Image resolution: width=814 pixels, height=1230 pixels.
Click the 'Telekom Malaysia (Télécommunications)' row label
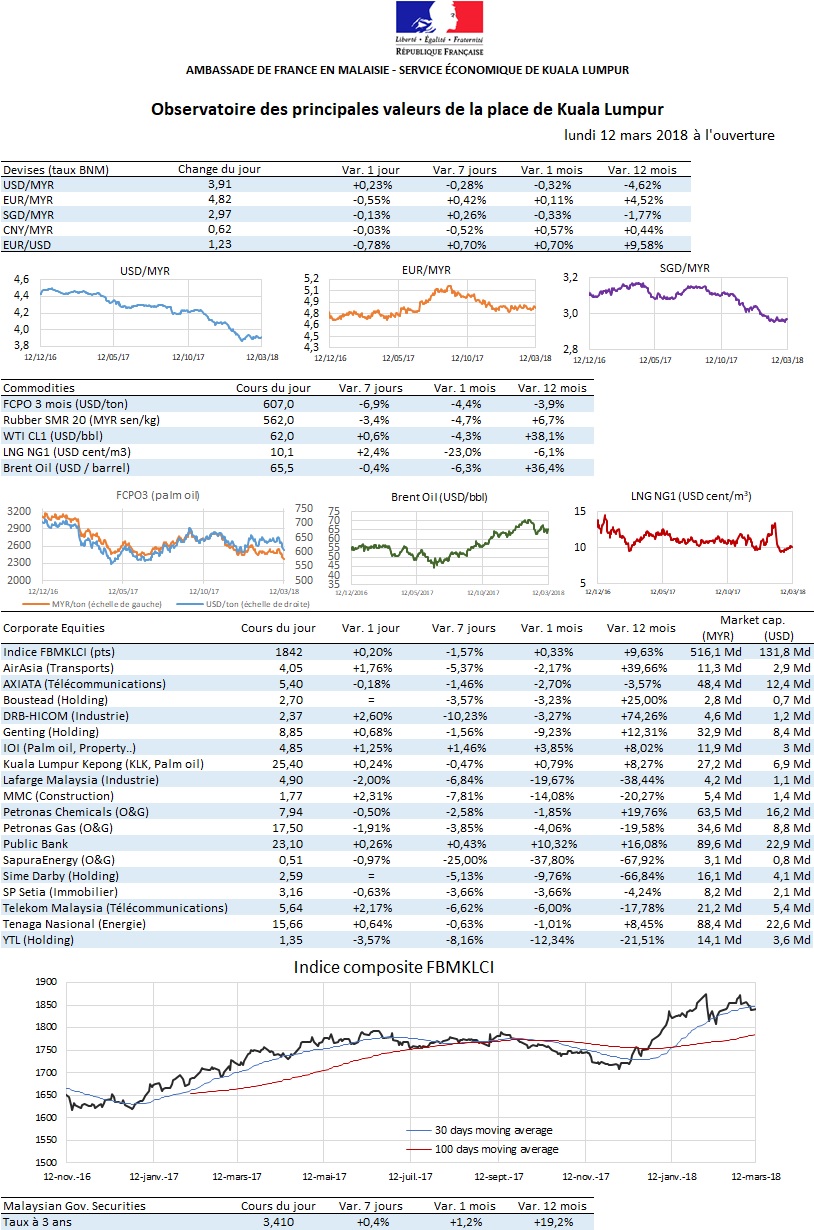pyautogui.click(x=114, y=908)
